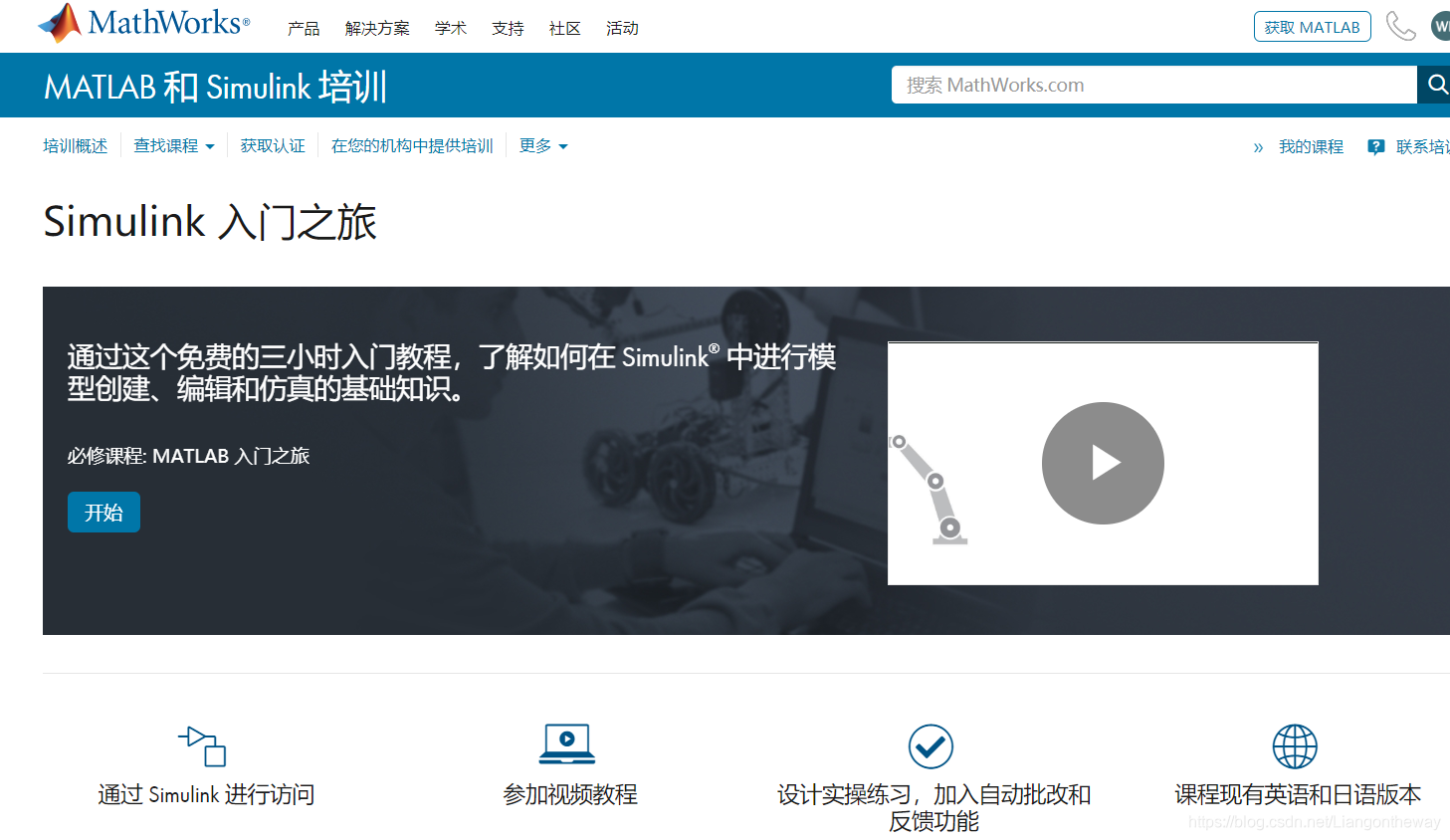Click the globe icon for language versions
This screenshot has height=840, width=1450.
(x=1294, y=743)
